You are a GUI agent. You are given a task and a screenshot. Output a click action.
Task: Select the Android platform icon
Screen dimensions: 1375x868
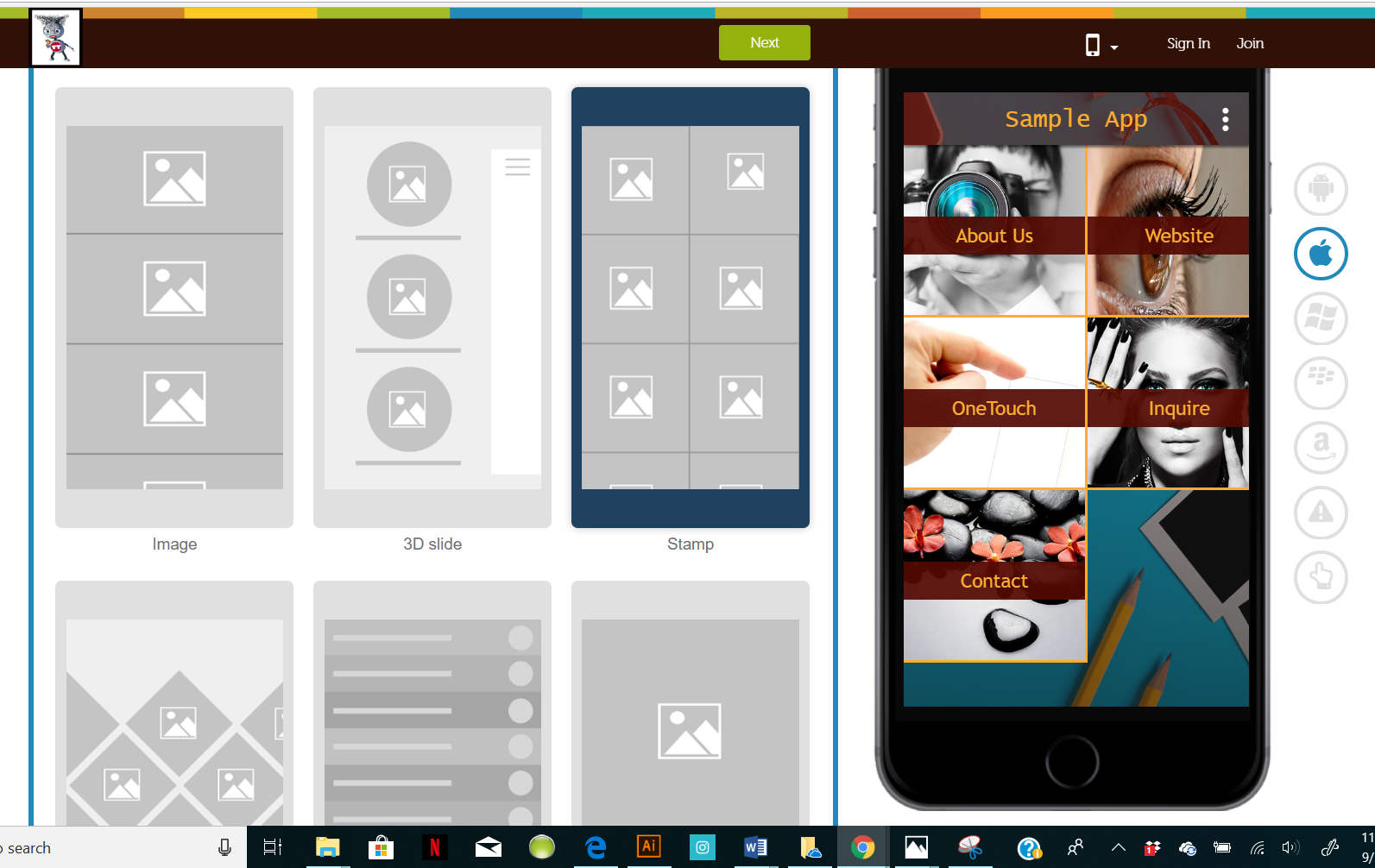[x=1320, y=189]
